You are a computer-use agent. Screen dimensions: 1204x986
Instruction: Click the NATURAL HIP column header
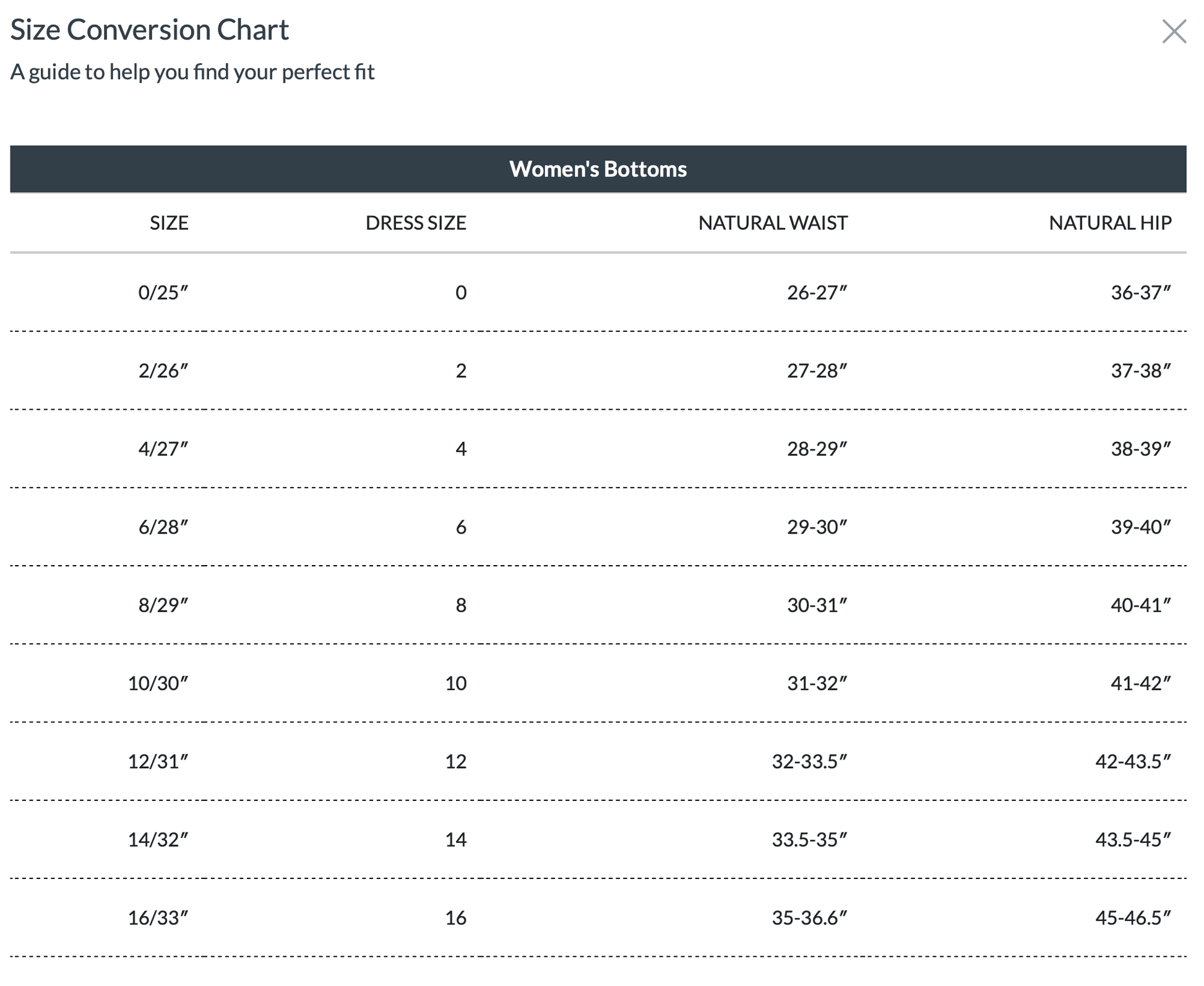click(1110, 223)
